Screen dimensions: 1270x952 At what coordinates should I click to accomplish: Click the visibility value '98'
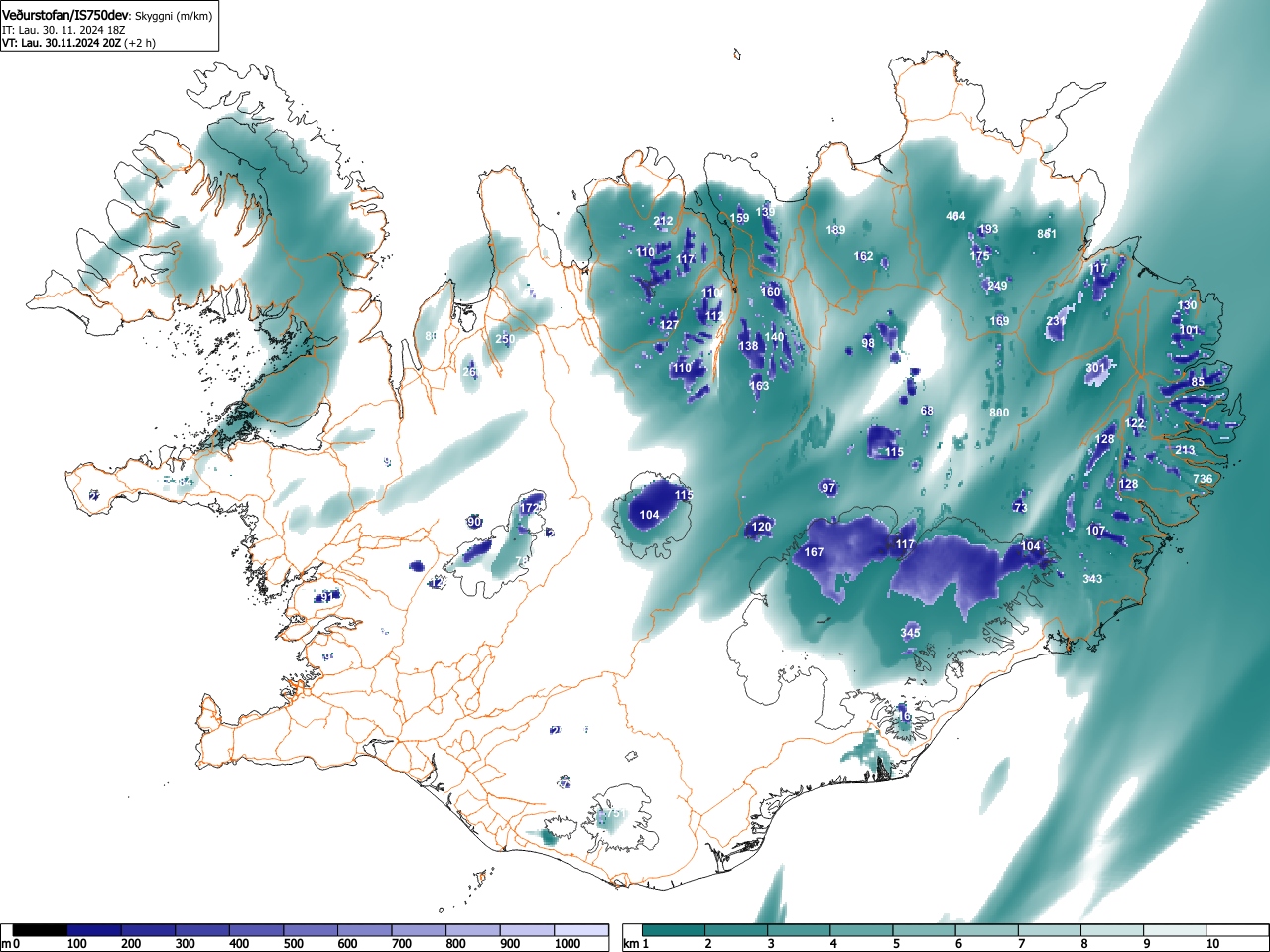click(x=868, y=344)
